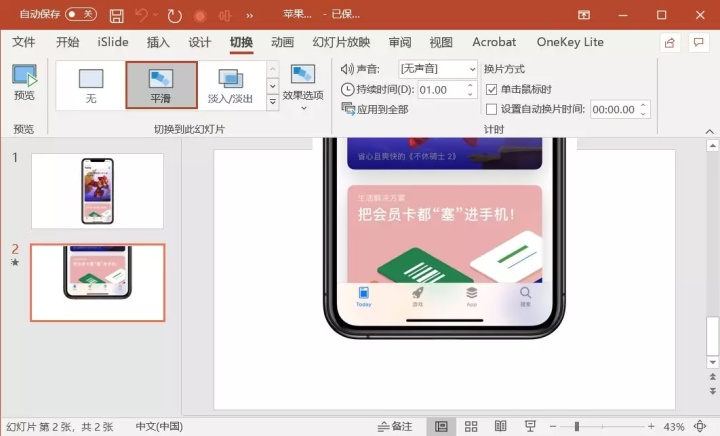Click the zoom slider handle
The image size is (720, 436).
576,427
